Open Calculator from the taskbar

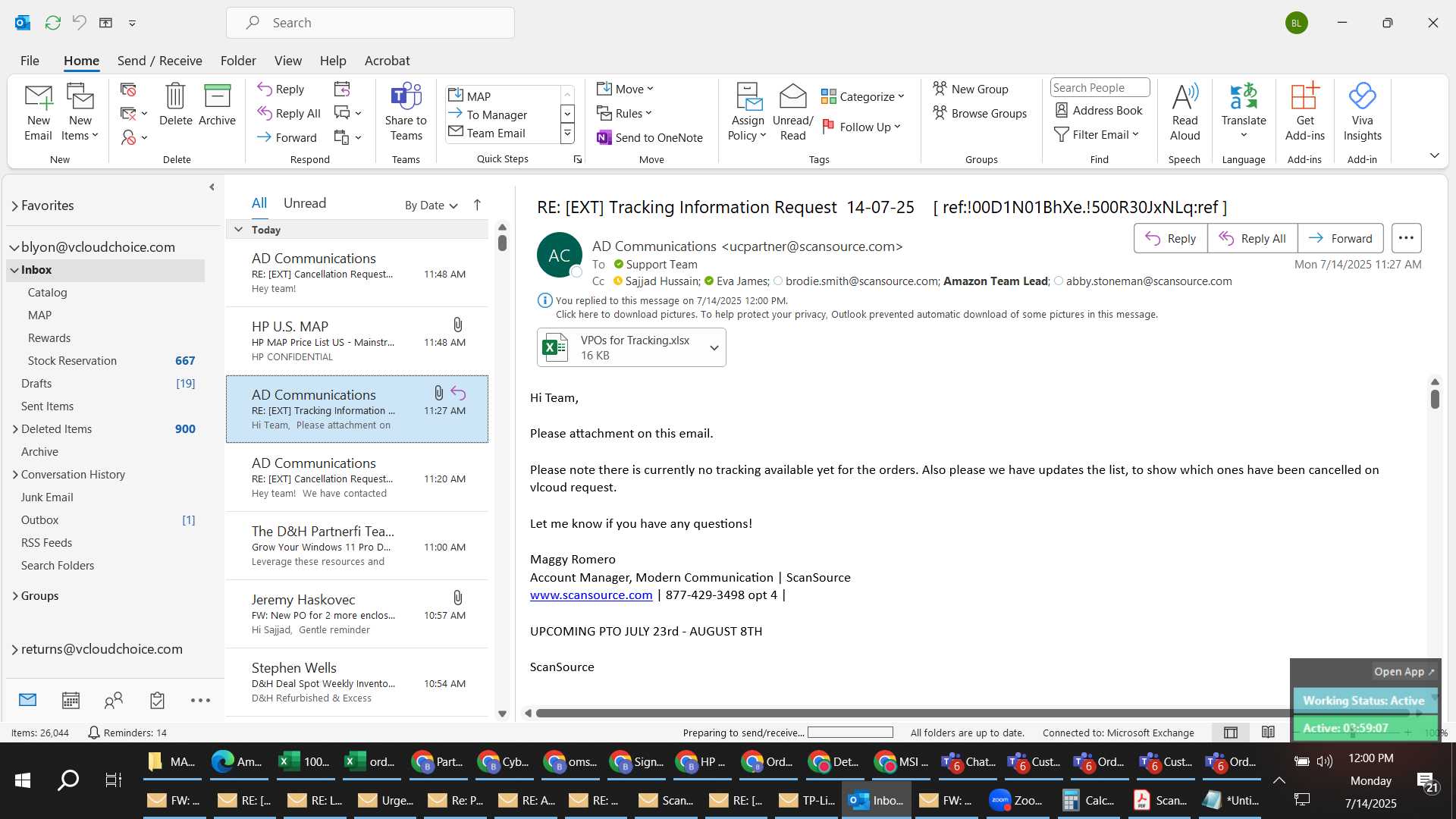[1087, 801]
